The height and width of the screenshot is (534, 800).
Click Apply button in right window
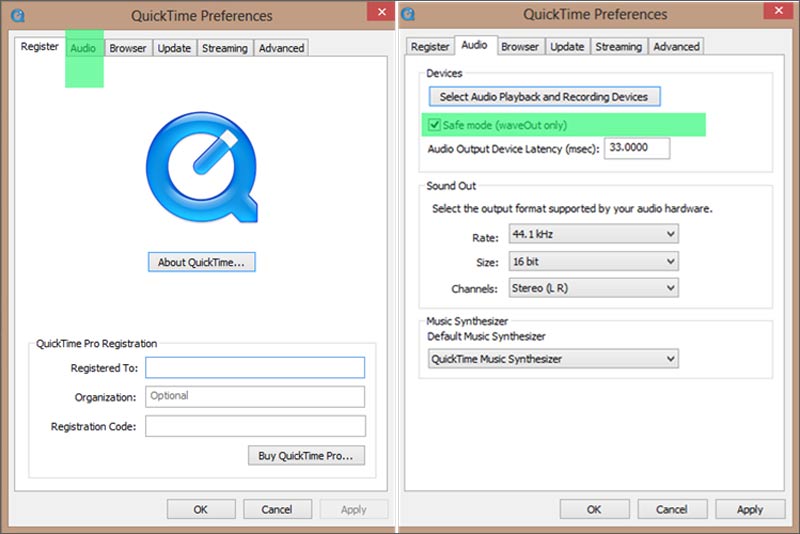click(x=749, y=509)
